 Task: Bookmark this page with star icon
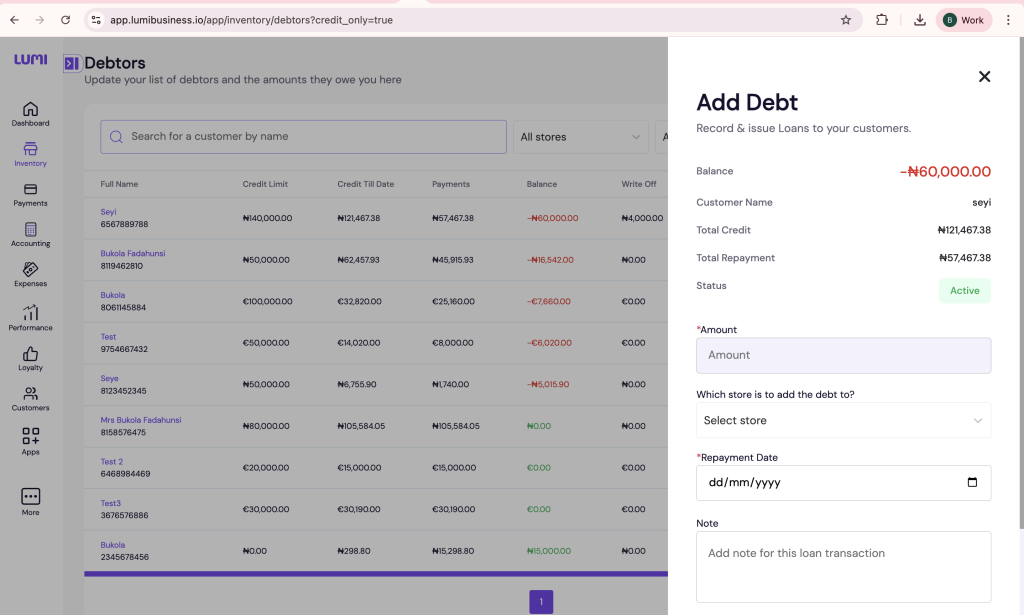pyautogui.click(x=845, y=20)
